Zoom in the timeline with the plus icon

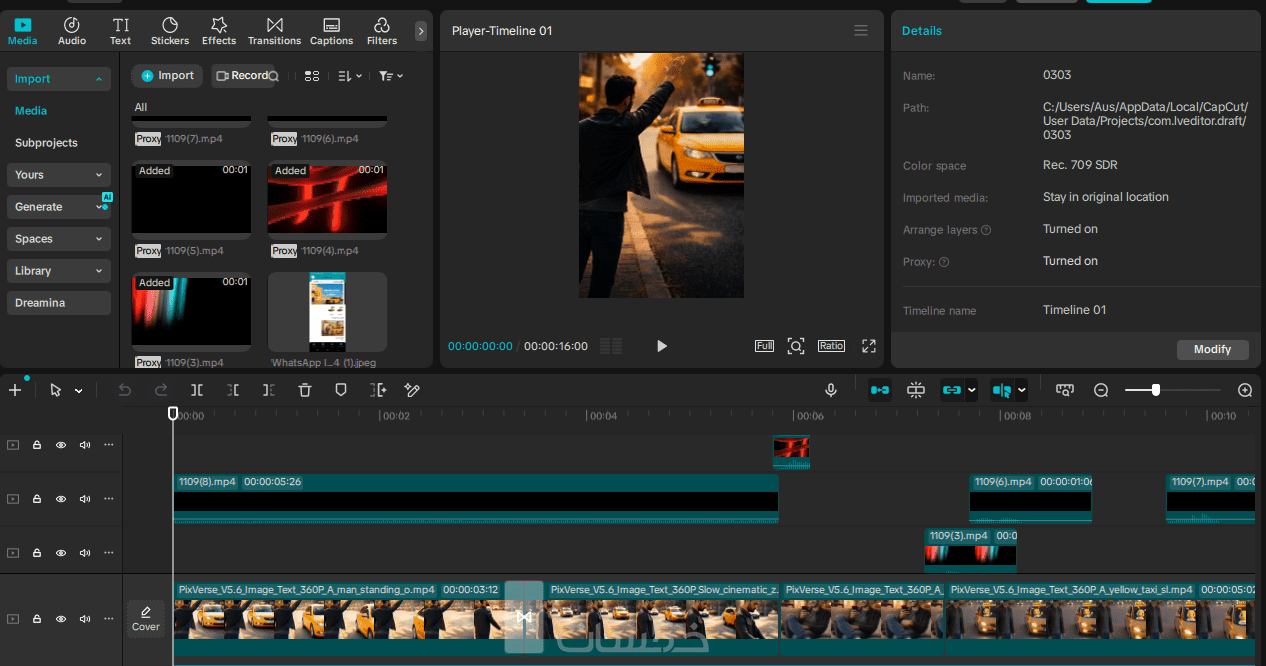coord(1245,391)
